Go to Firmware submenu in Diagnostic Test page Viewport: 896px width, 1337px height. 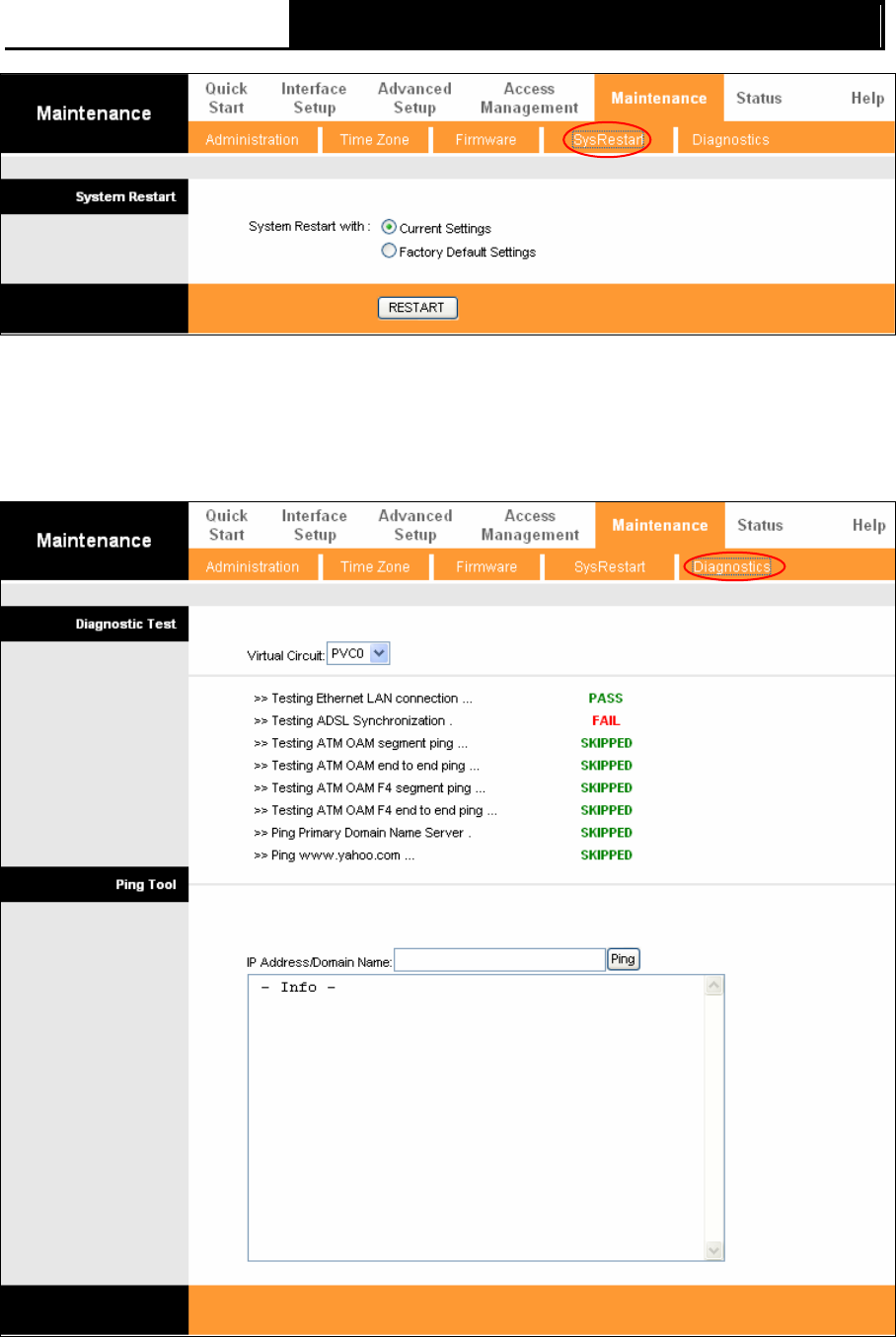click(x=486, y=567)
